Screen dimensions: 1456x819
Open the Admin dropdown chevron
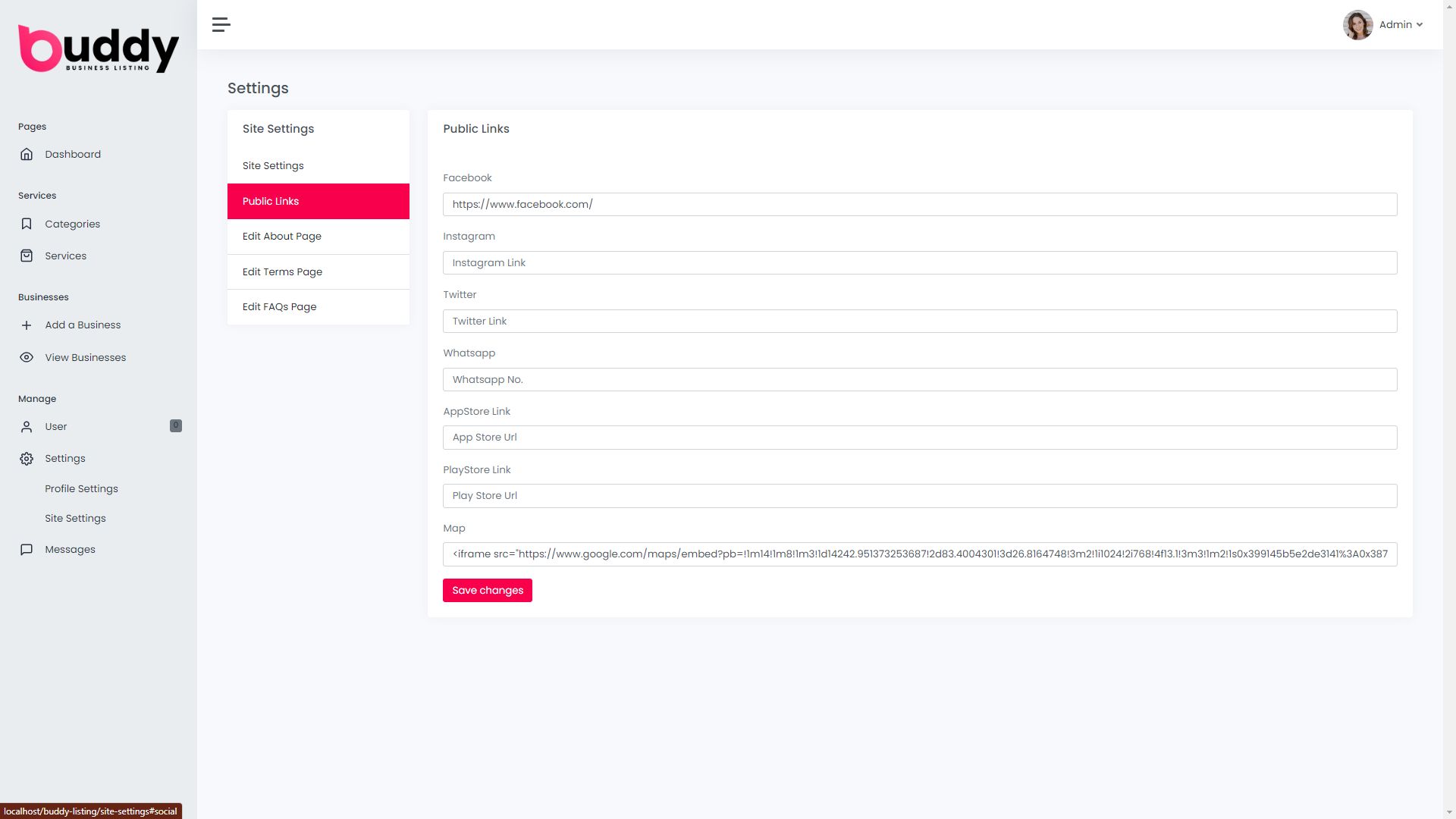point(1420,25)
